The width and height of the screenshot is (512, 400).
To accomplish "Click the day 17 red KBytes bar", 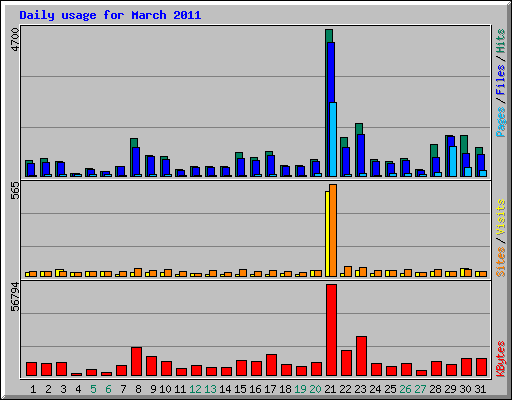I will point(271,365).
